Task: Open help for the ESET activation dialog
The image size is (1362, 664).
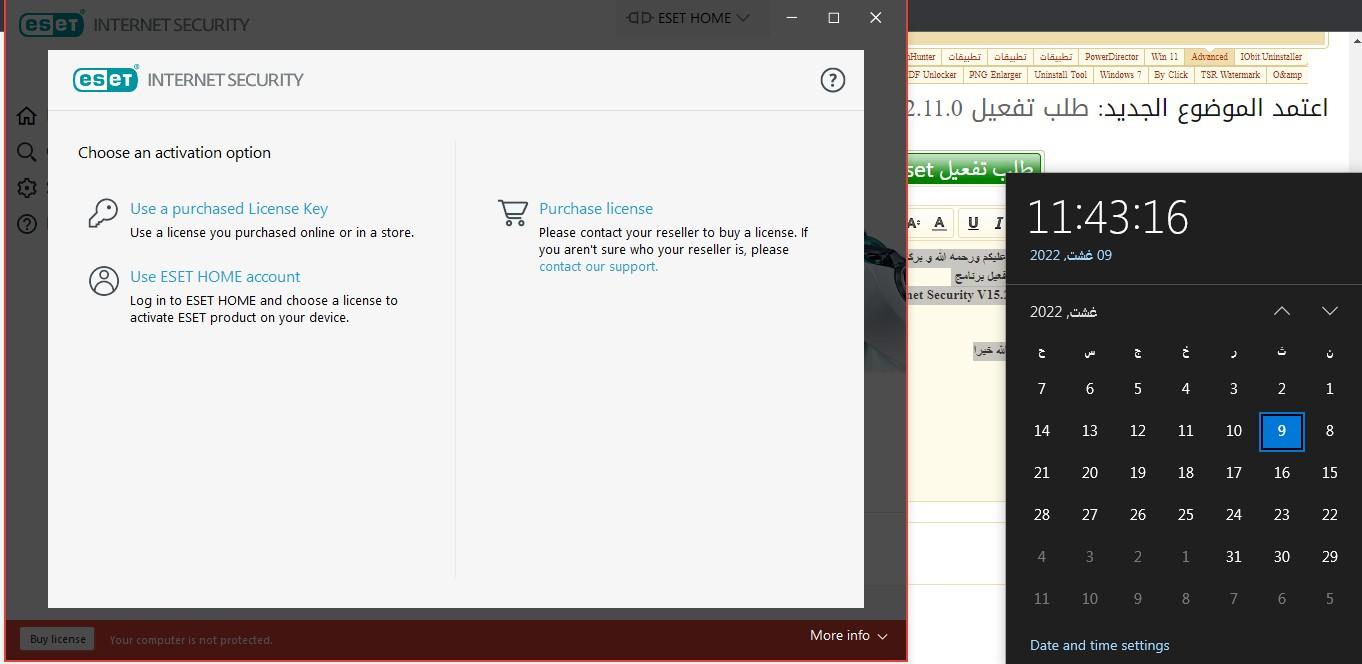Action: click(x=832, y=80)
